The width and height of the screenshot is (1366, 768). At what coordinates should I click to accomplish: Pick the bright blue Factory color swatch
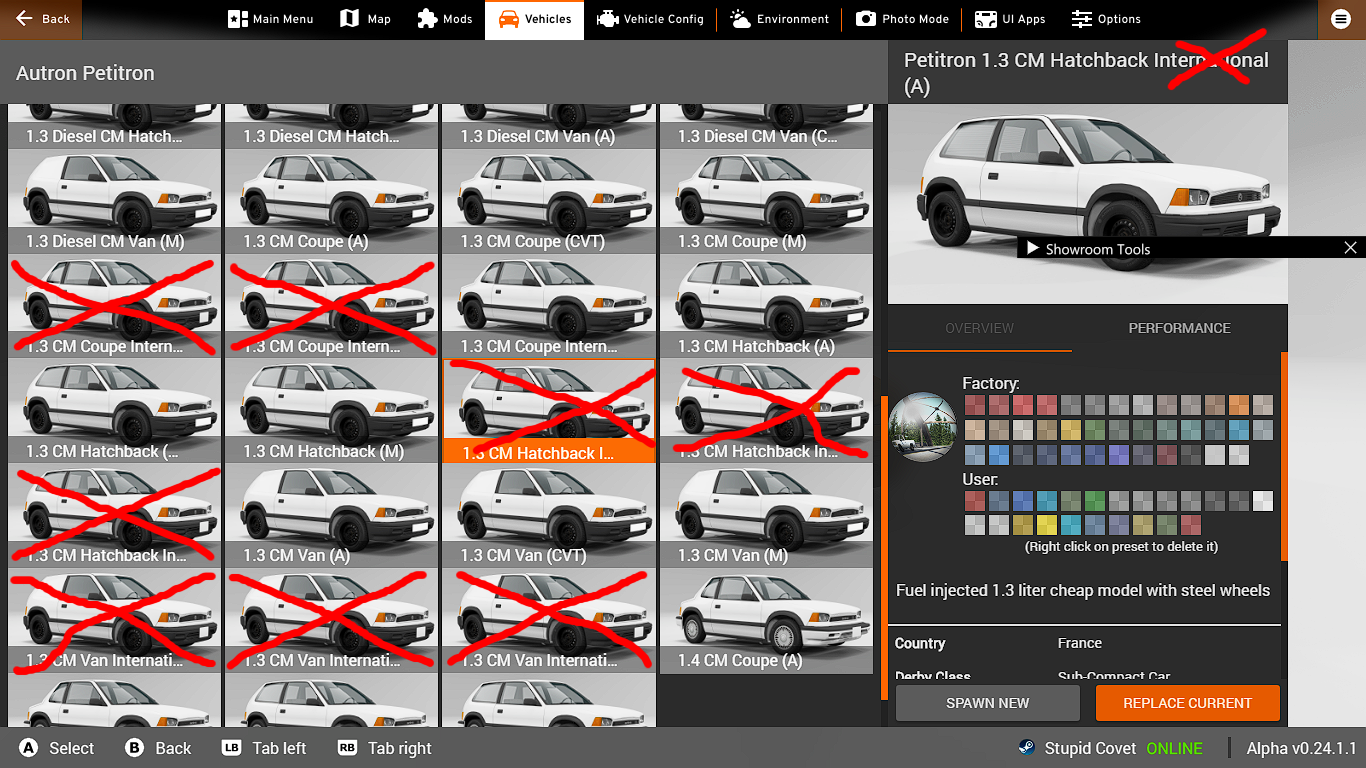pyautogui.click(x=999, y=455)
